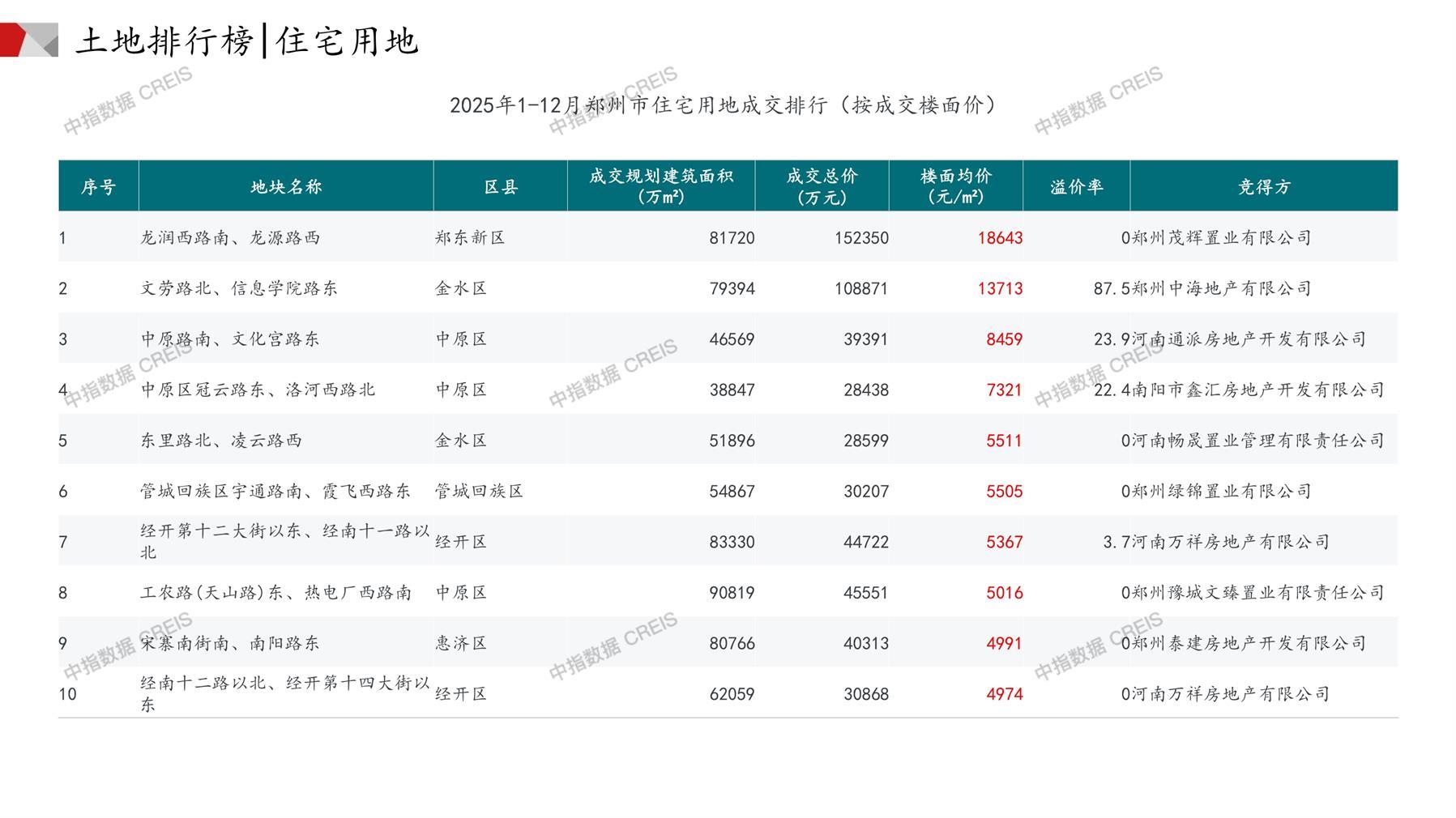Click the 竞得方 column header
The image size is (1456, 818).
(1263, 187)
